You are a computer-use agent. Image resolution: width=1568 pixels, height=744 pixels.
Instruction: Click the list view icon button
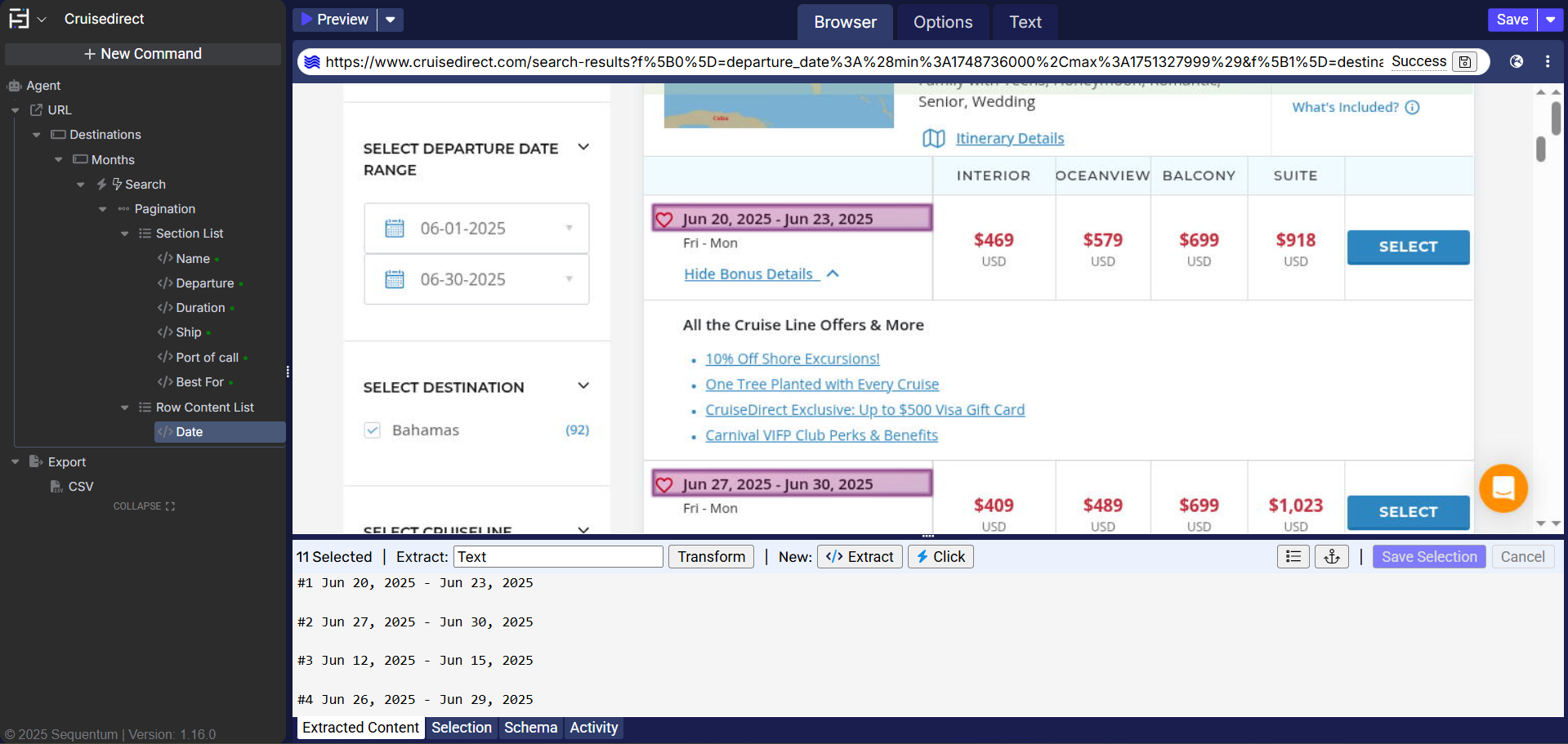tap(1293, 557)
